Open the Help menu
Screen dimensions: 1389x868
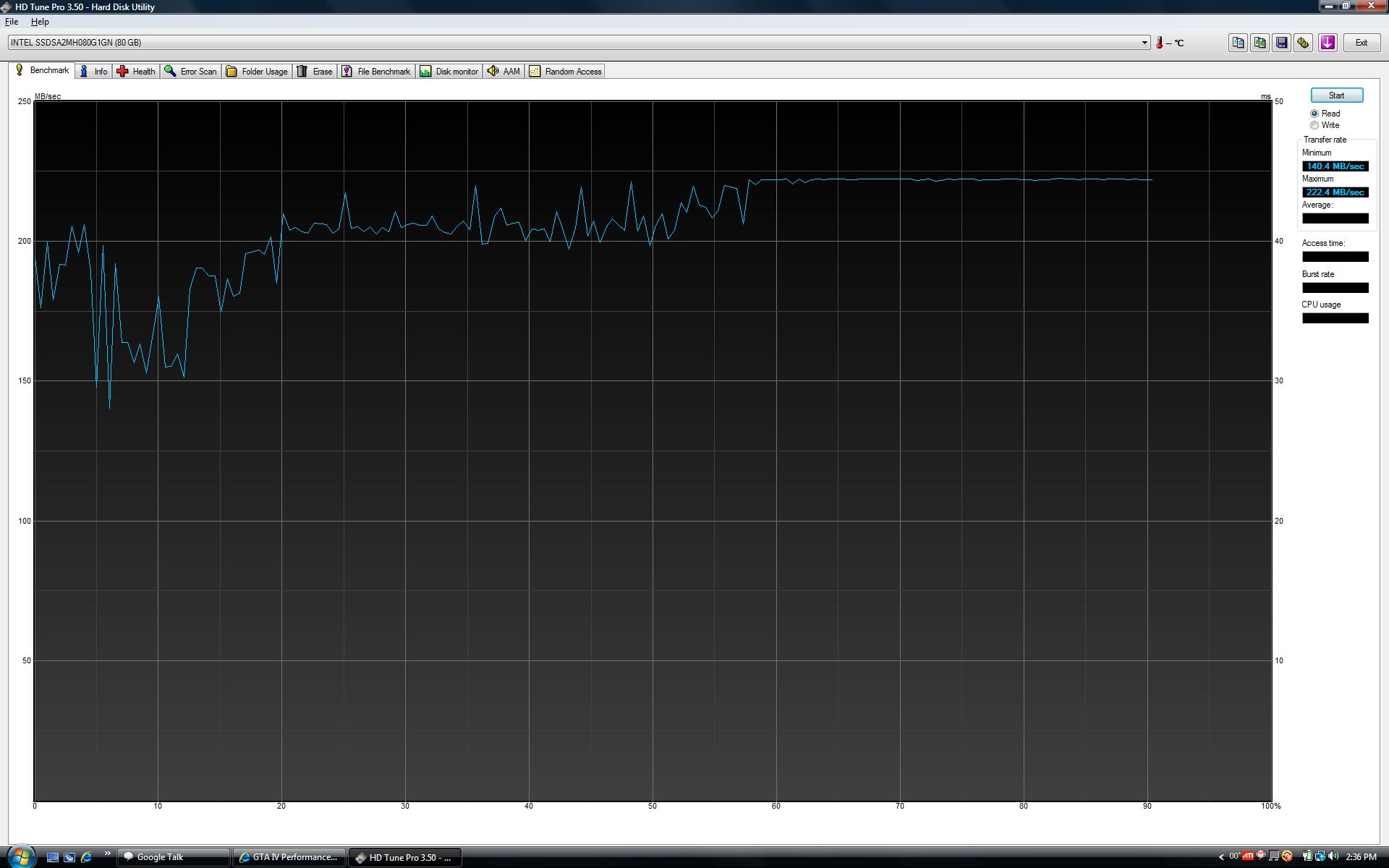pos(40,22)
